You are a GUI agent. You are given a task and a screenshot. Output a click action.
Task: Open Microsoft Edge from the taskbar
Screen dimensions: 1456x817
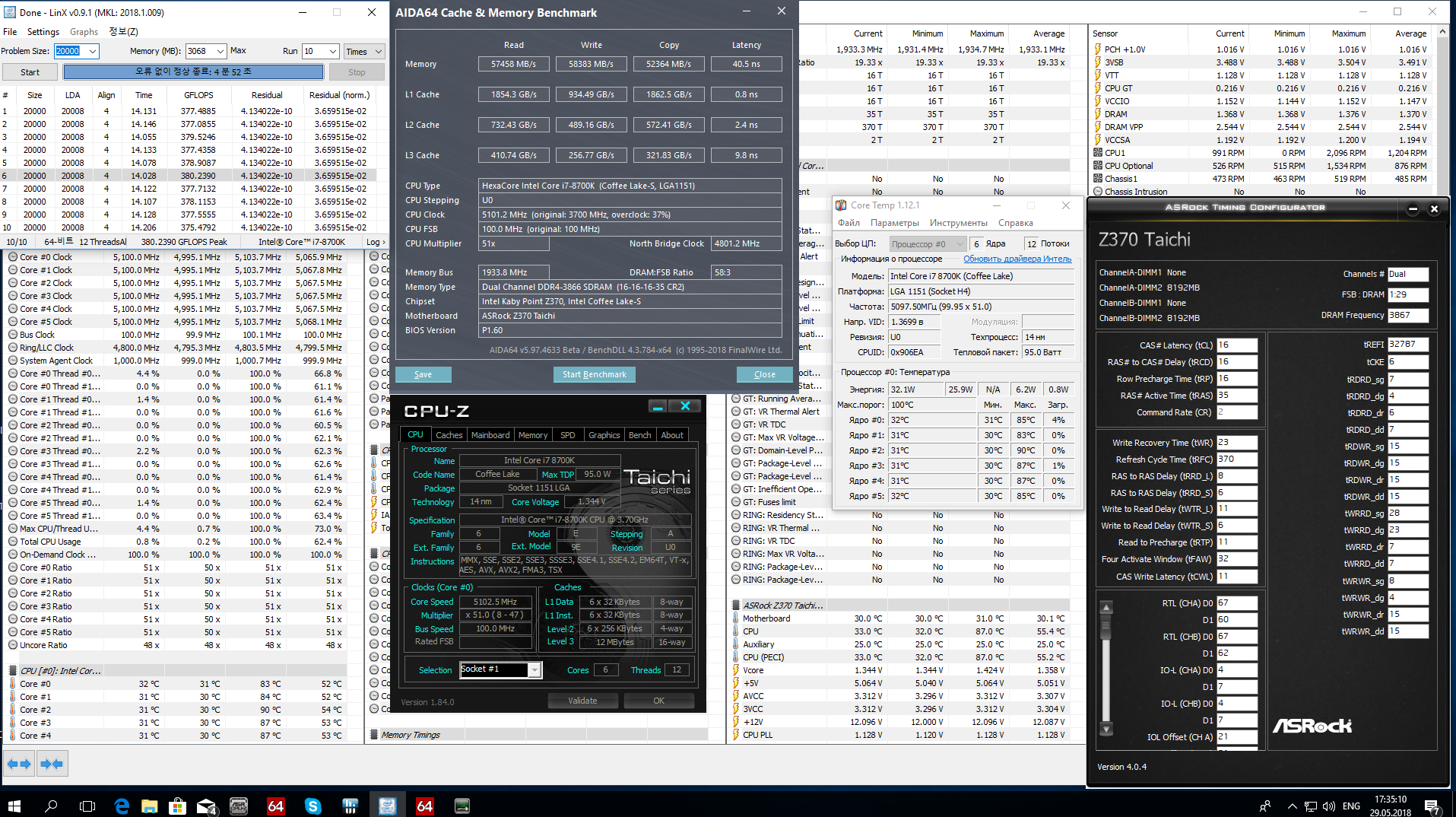[122, 806]
